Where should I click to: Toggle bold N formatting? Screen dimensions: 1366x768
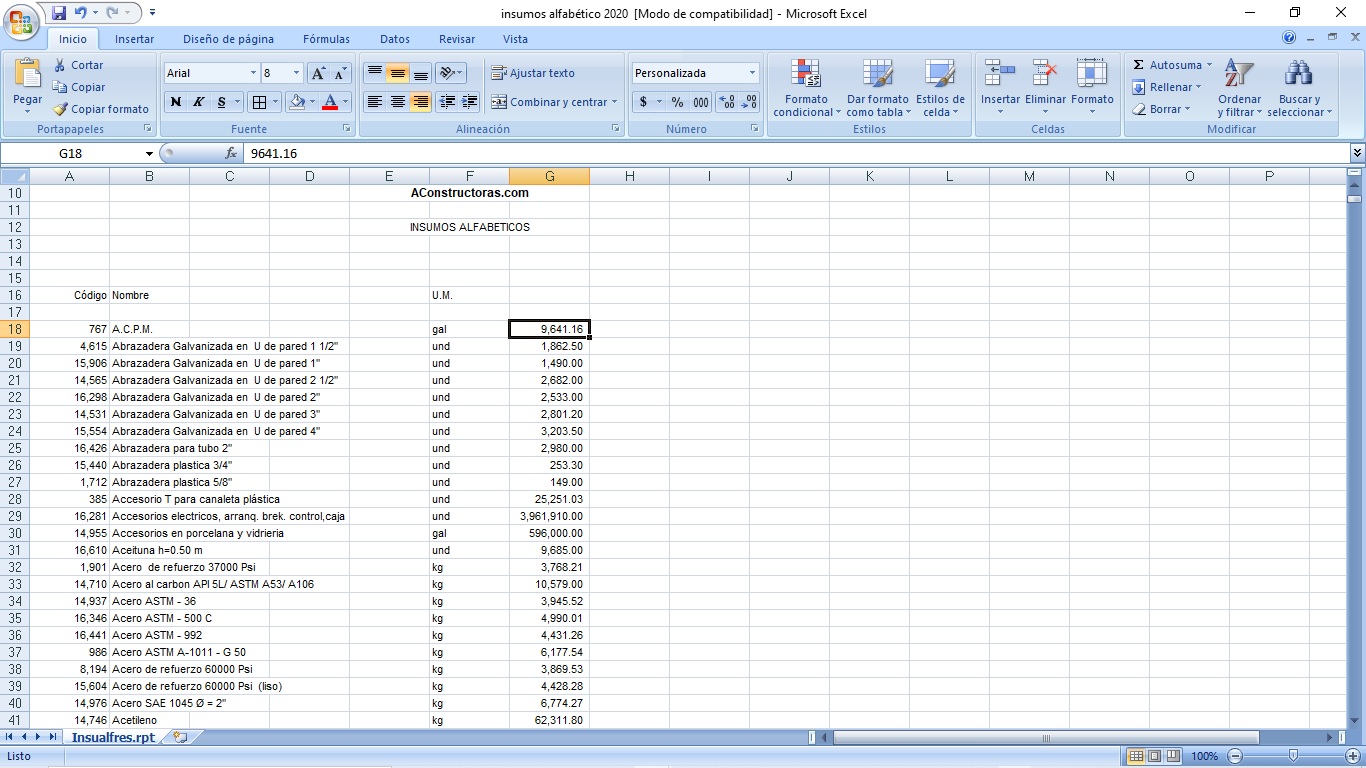coord(176,102)
